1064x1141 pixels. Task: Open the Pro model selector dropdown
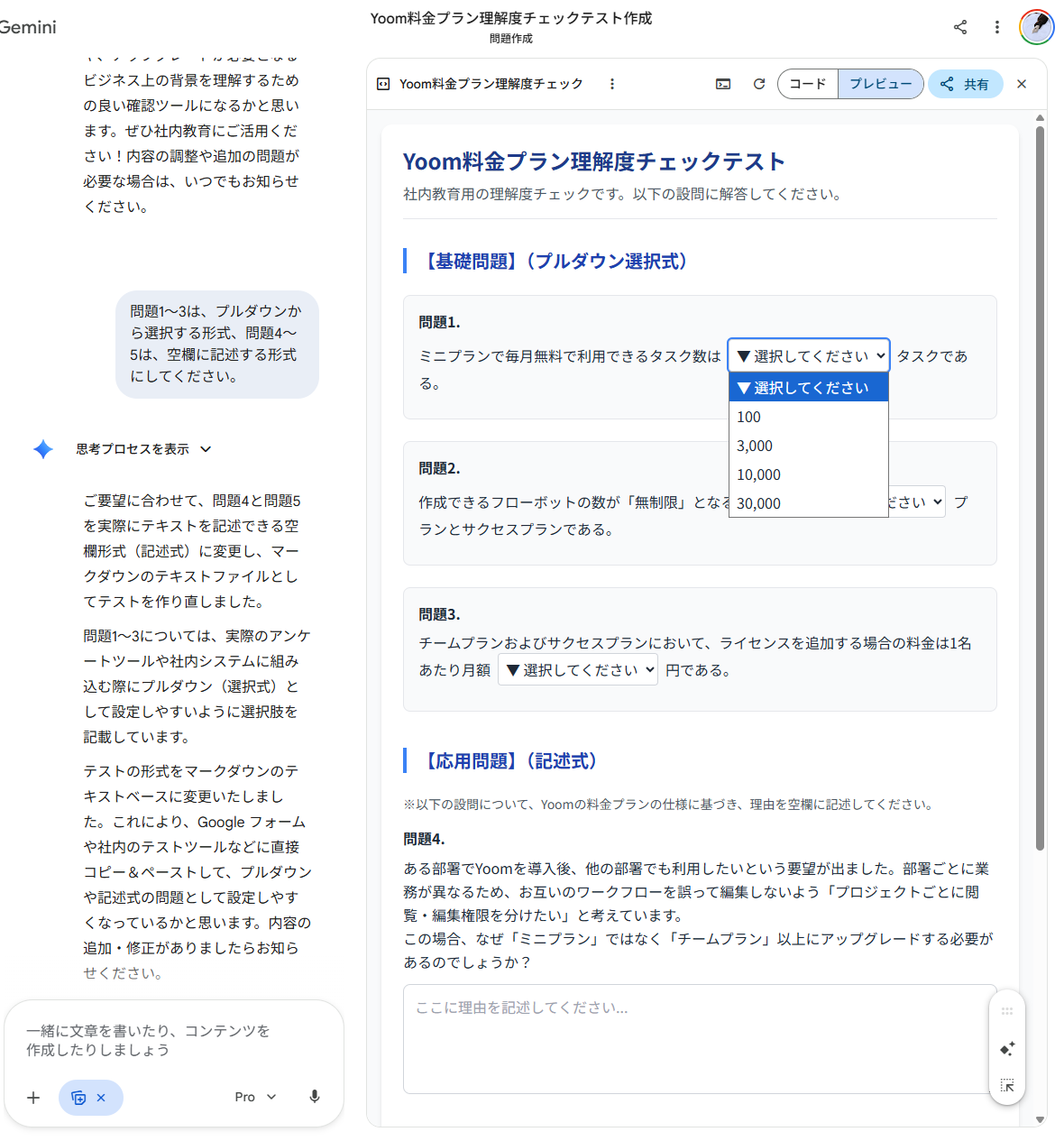(x=255, y=1098)
